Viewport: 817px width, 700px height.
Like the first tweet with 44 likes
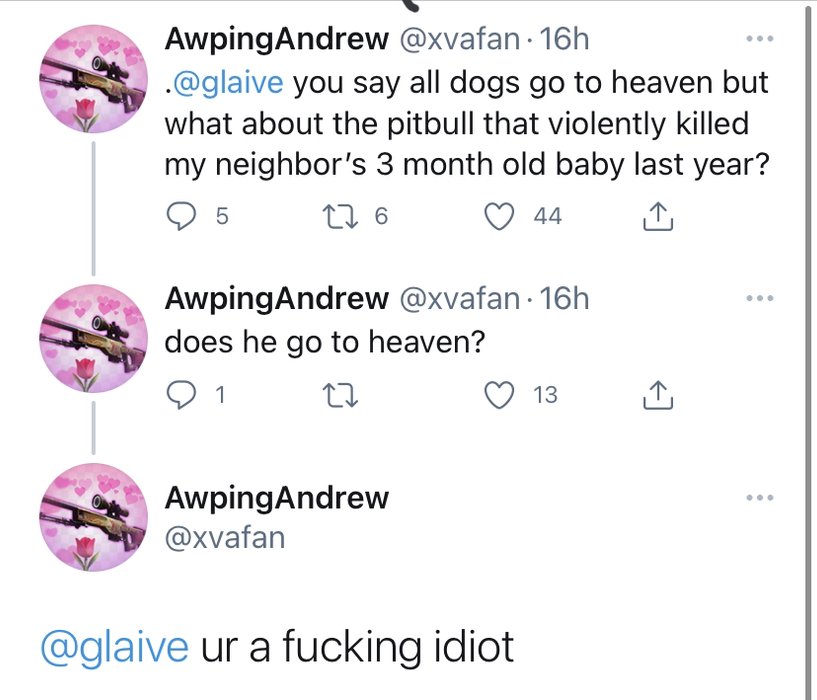tap(499, 215)
